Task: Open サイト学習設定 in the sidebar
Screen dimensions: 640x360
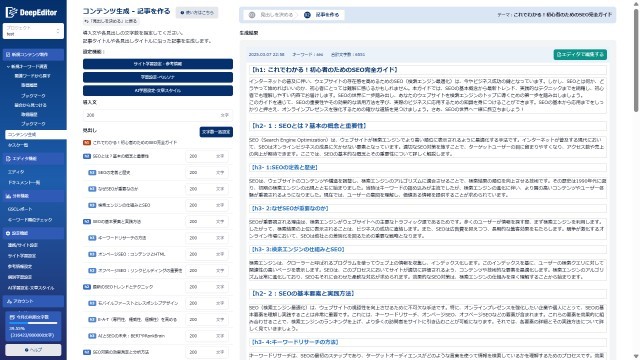Action: click(x=22, y=256)
